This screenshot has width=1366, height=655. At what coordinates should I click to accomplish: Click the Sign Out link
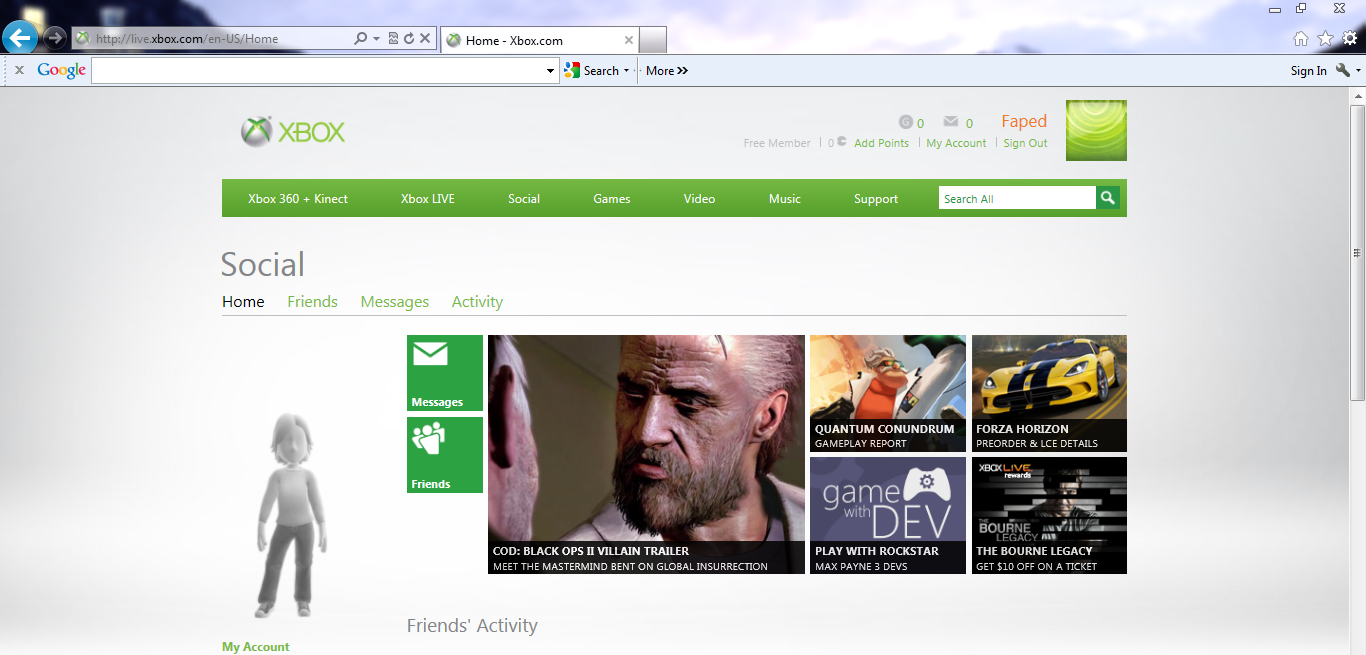[x=1025, y=143]
